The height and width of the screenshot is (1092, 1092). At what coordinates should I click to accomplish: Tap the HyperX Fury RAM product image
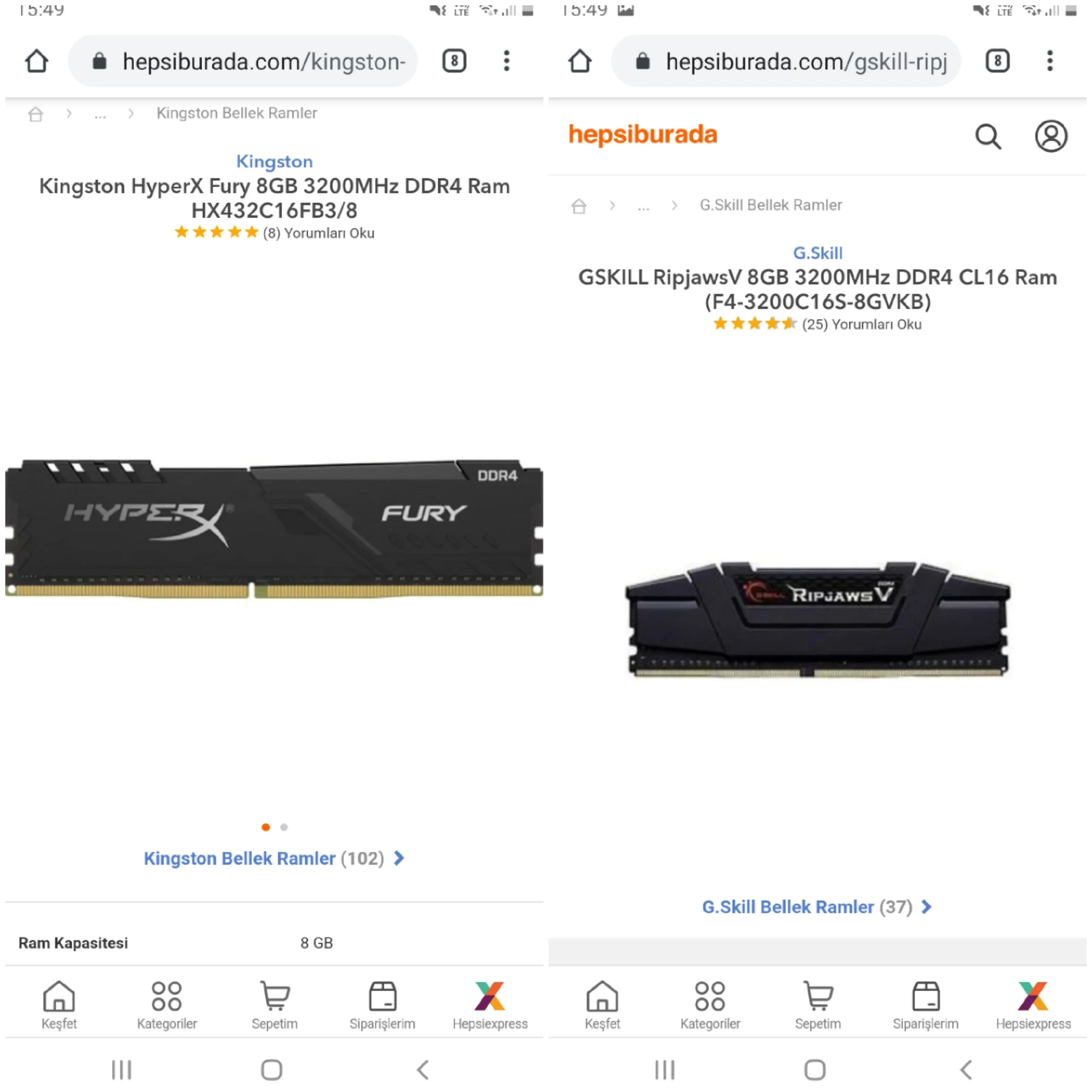click(x=274, y=529)
